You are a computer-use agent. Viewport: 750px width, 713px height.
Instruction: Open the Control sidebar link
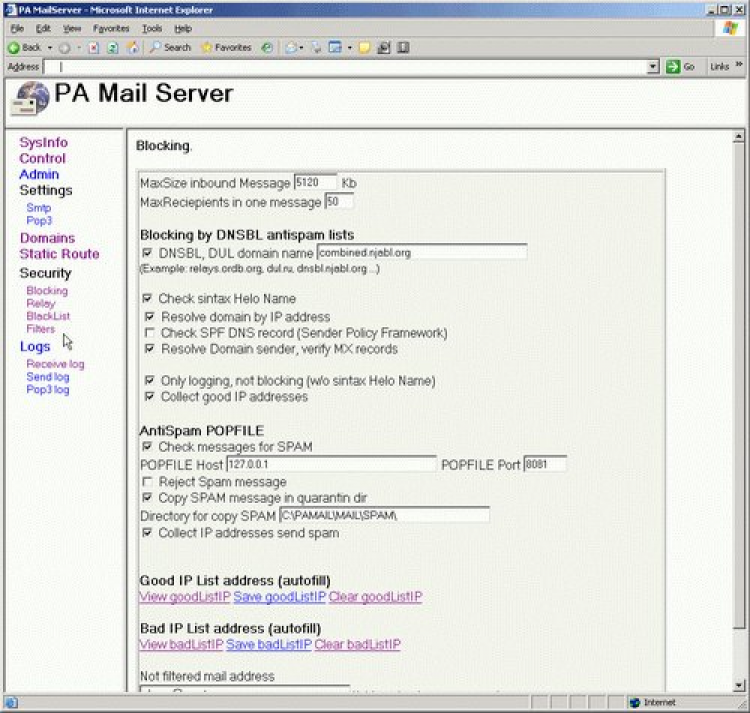42,158
